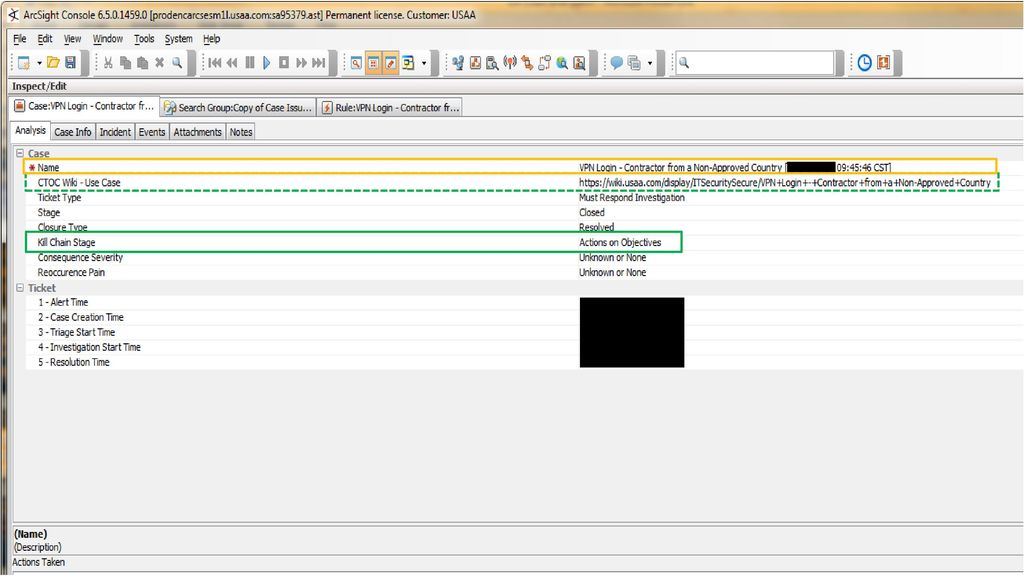Click the Fast Forward playback control
Image resolution: width=1024 pixels, height=576 pixels.
301,63
